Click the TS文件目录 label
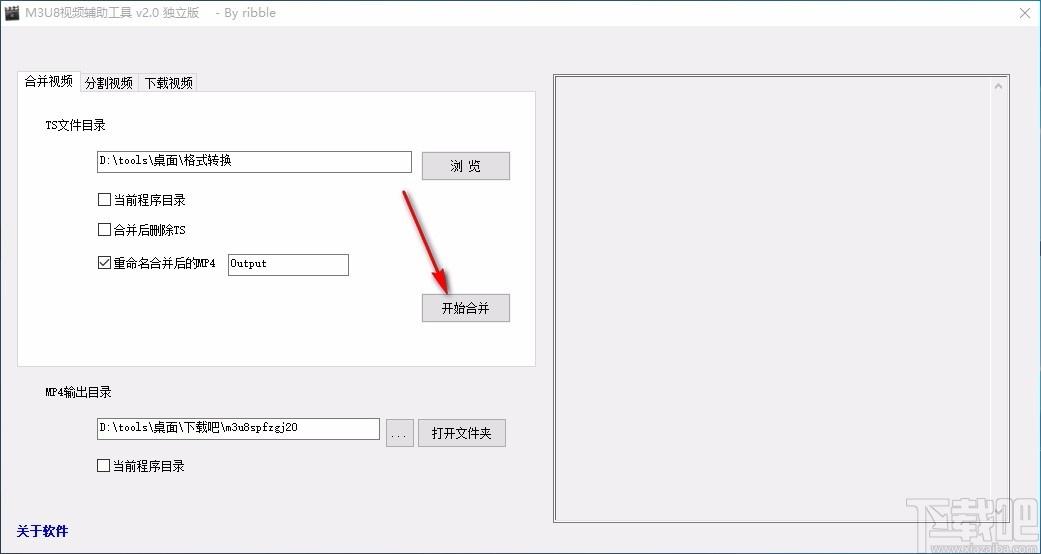This screenshot has width=1041, height=554. 76,126
